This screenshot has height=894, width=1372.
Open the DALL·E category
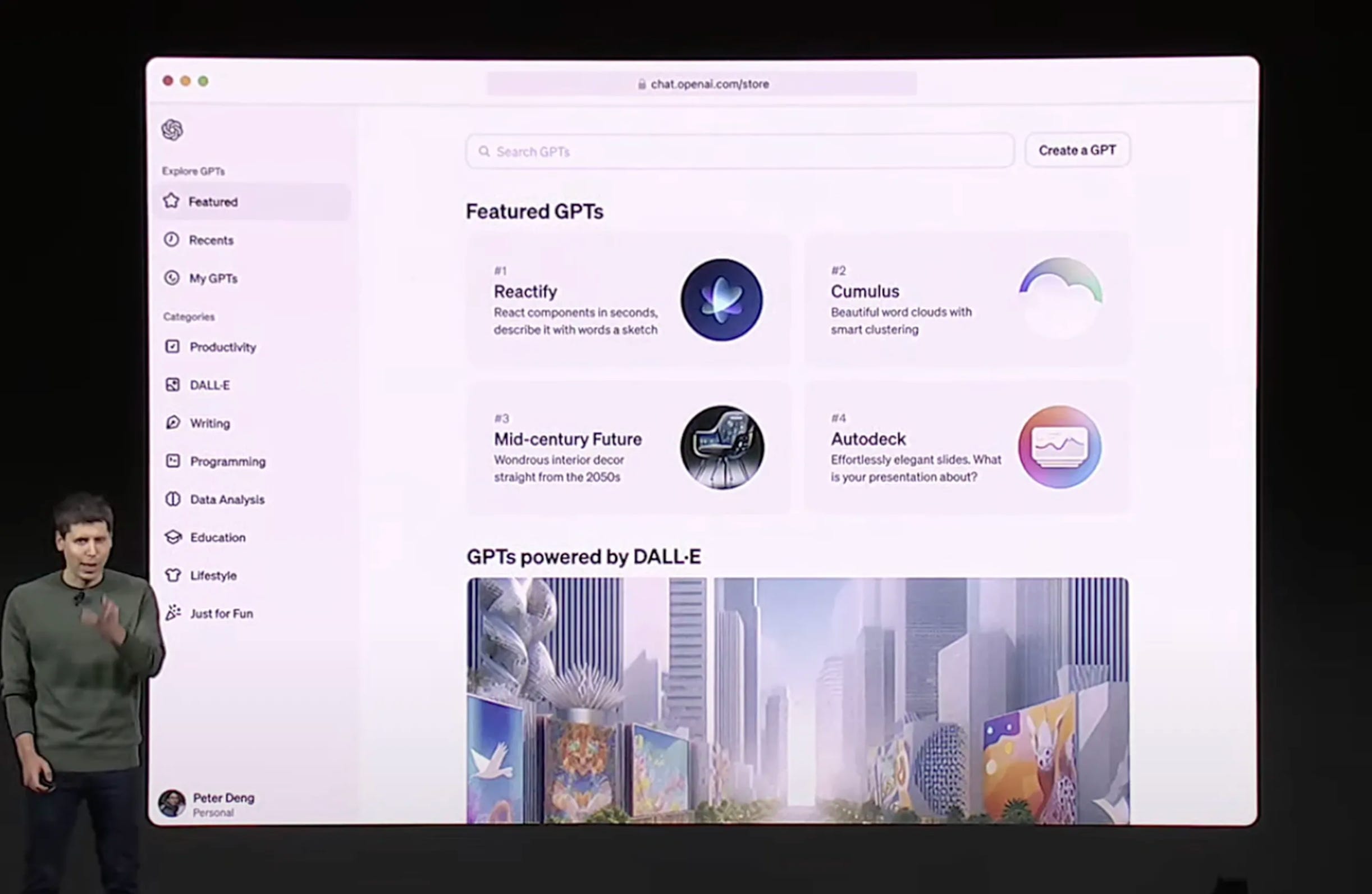coord(210,385)
